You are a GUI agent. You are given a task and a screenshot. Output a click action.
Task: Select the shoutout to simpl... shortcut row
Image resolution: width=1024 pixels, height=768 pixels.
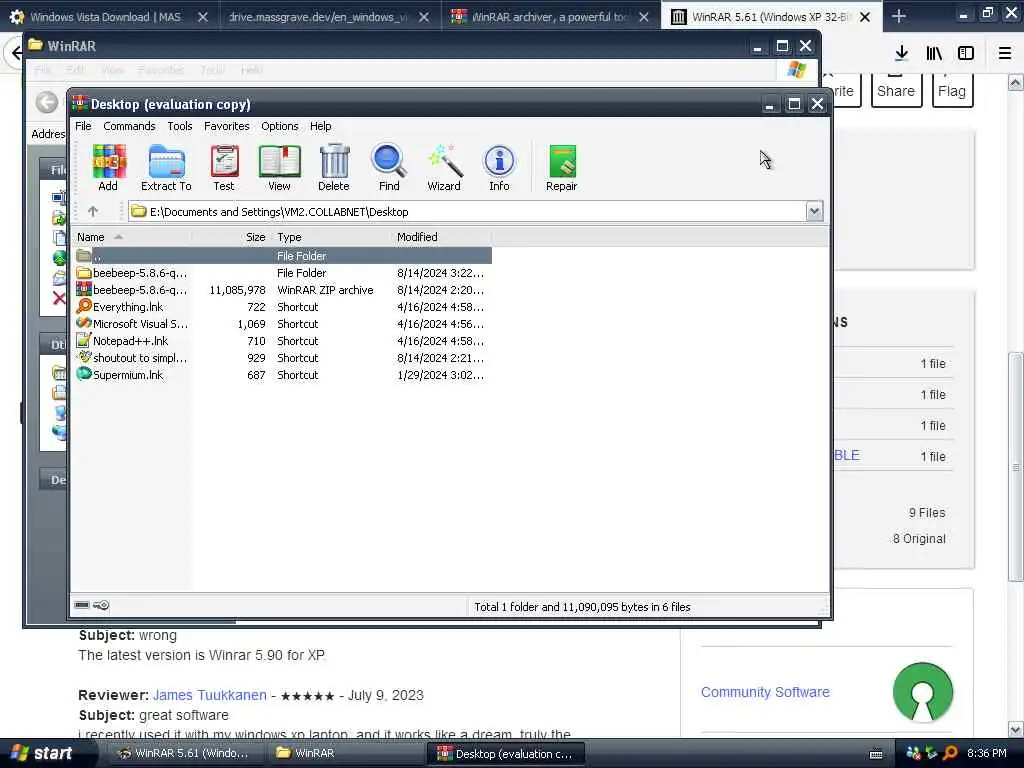tap(283, 357)
